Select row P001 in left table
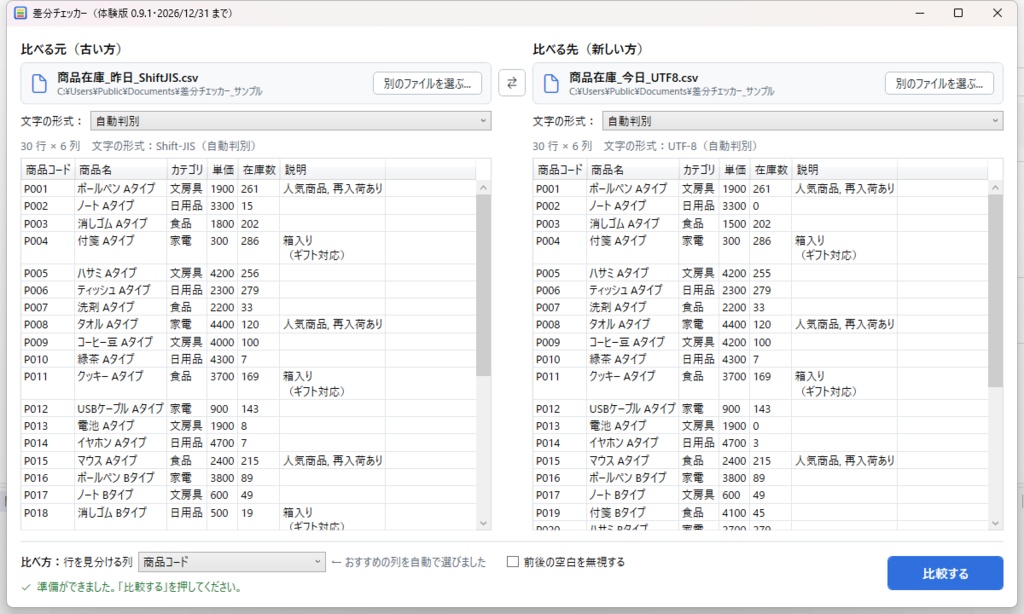The image size is (1024, 614). pos(249,188)
